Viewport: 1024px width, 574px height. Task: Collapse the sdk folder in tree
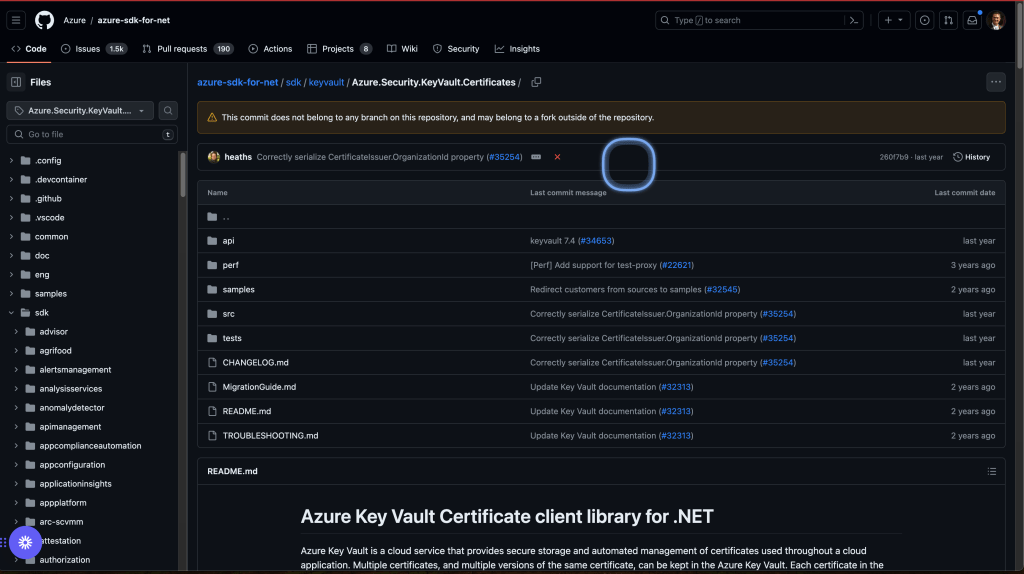pos(11,313)
